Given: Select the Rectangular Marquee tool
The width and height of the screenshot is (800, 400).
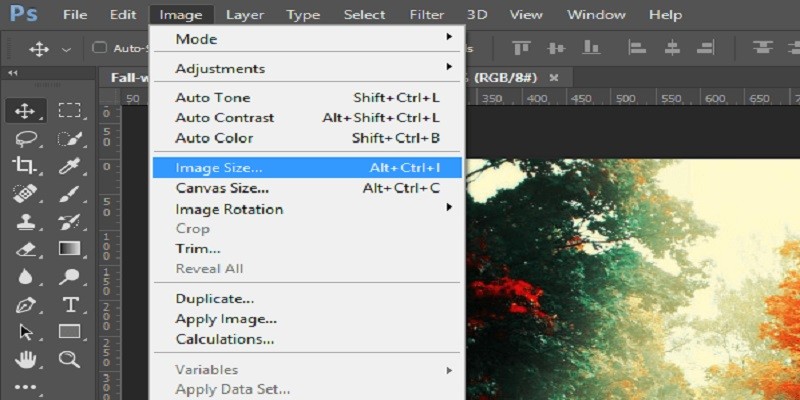Looking at the screenshot, I should tap(69, 111).
